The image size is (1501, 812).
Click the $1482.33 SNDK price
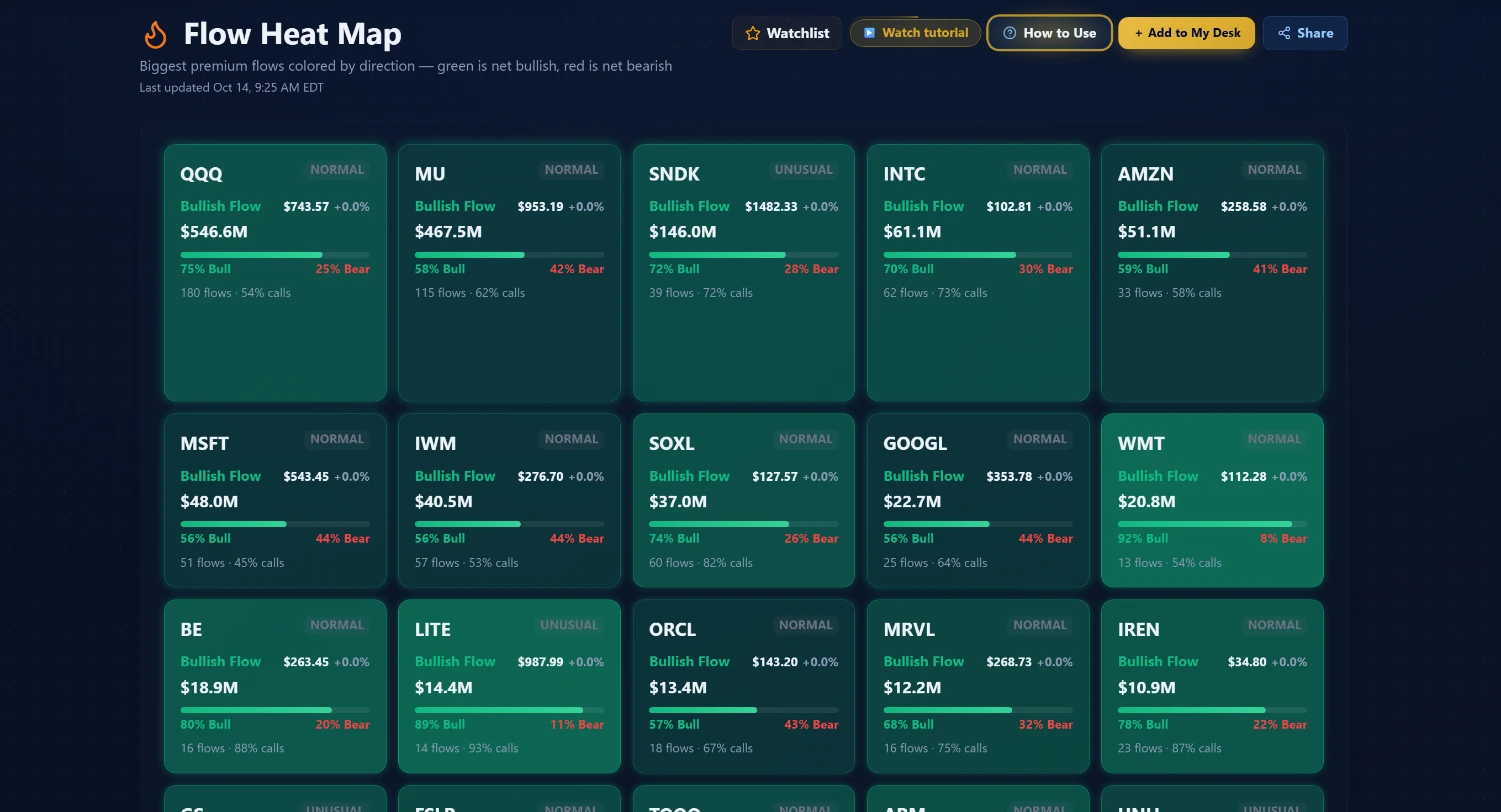click(771, 207)
